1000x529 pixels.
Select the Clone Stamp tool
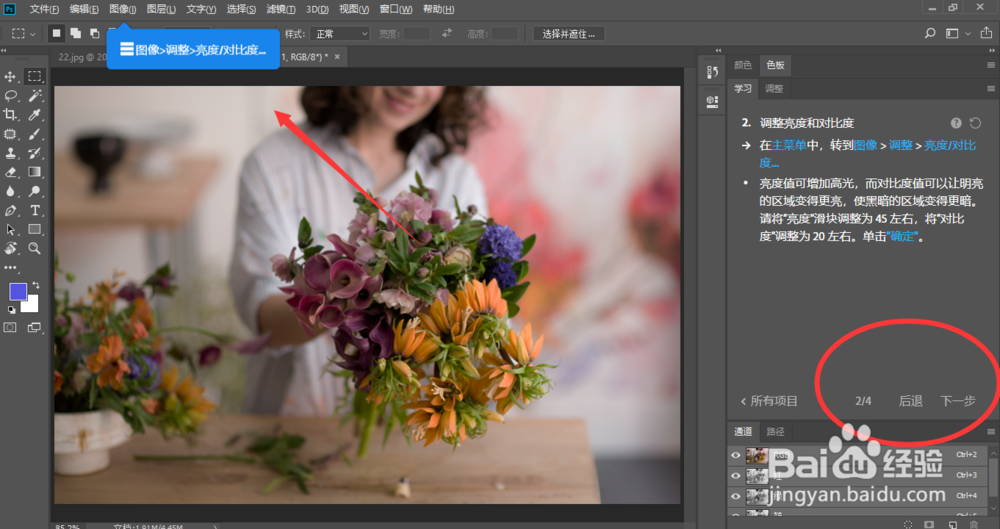10,153
